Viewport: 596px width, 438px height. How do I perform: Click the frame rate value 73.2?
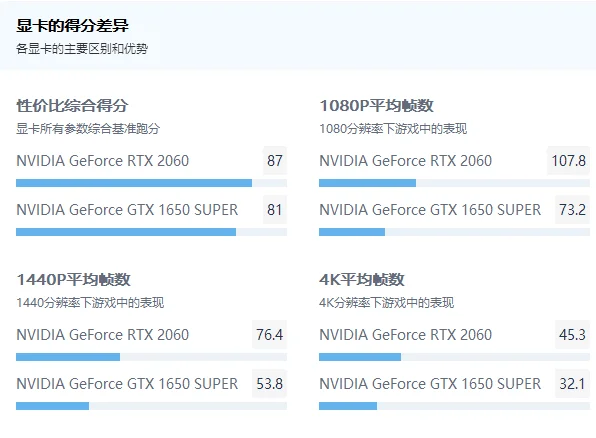click(x=572, y=210)
